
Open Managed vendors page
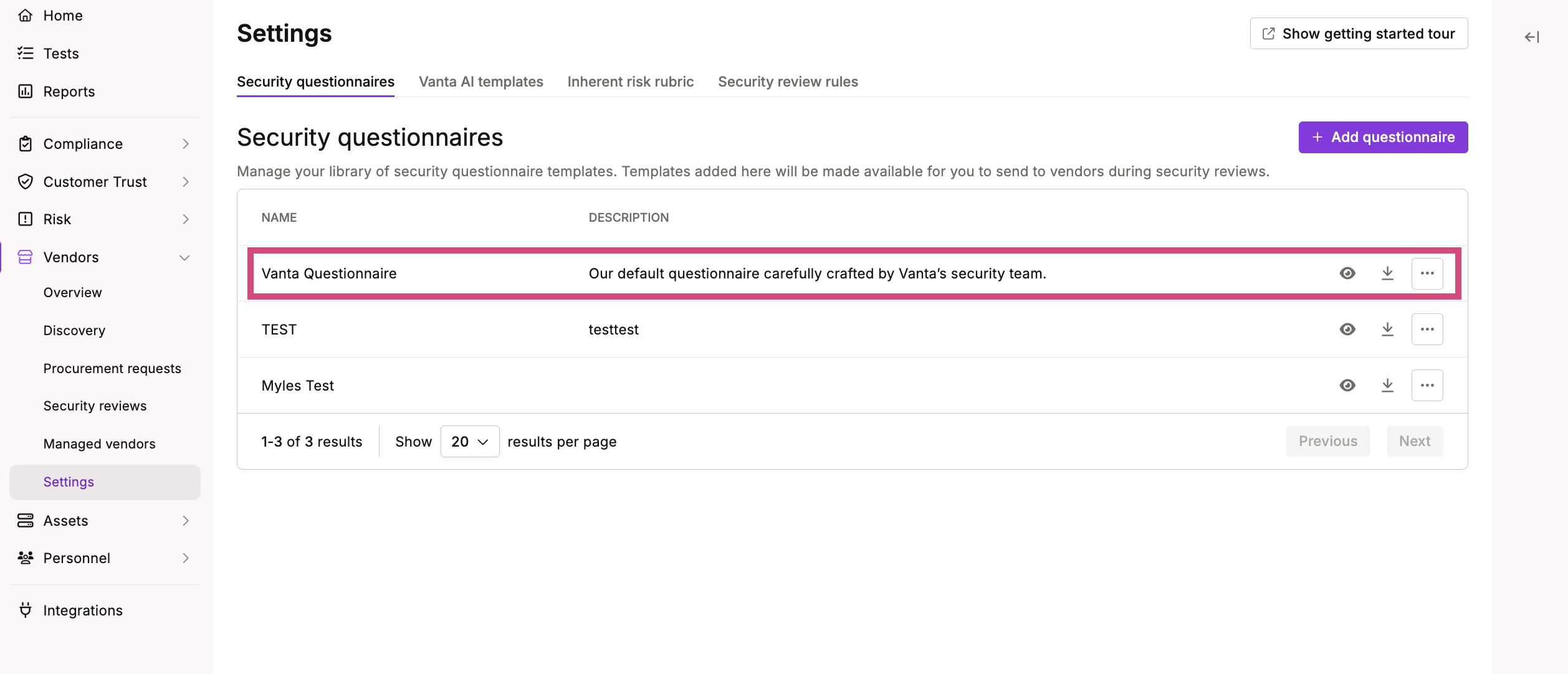click(99, 444)
